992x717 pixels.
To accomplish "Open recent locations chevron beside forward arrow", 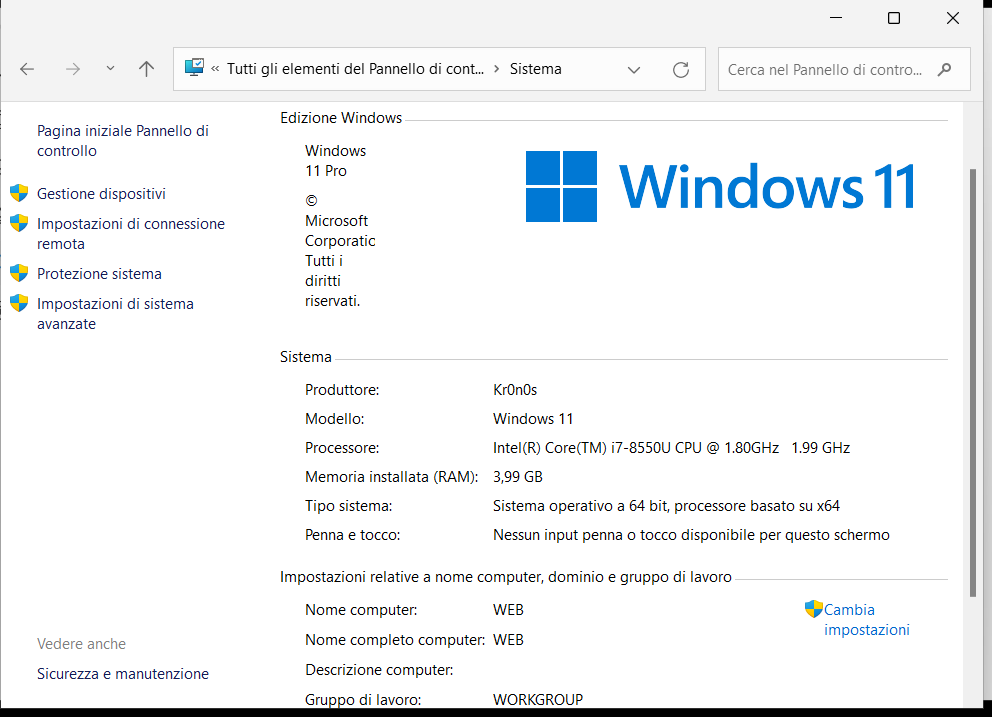I will point(110,68).
